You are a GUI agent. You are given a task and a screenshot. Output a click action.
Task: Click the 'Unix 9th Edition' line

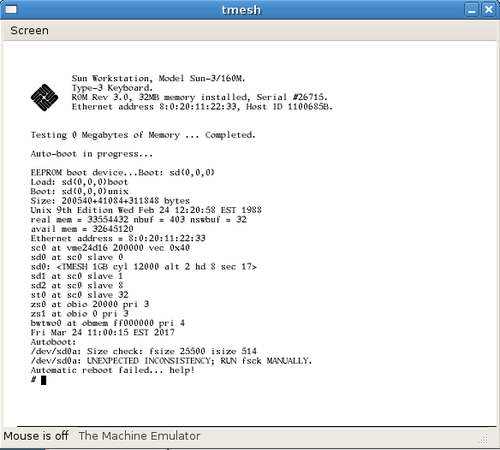tap(146, 210)
